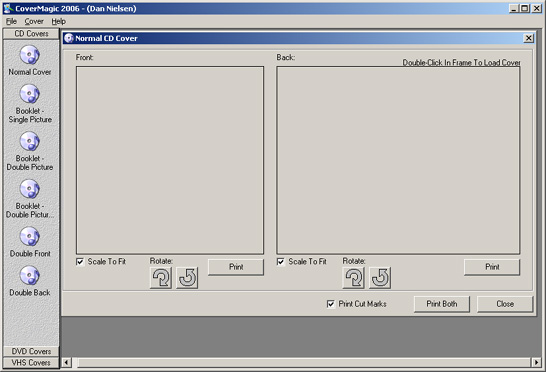546x372 pixels.
Task: Print the front cover
Action: click(236, 267)
